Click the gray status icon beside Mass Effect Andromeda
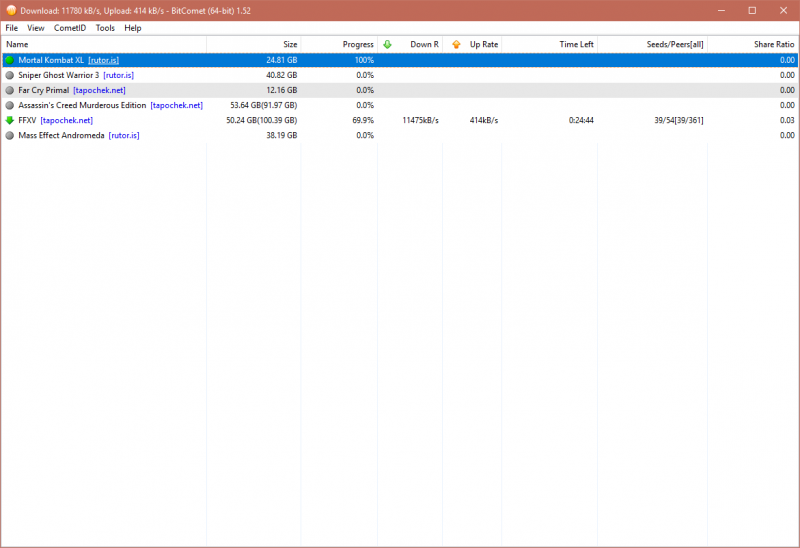 click(x=10, y=135)
